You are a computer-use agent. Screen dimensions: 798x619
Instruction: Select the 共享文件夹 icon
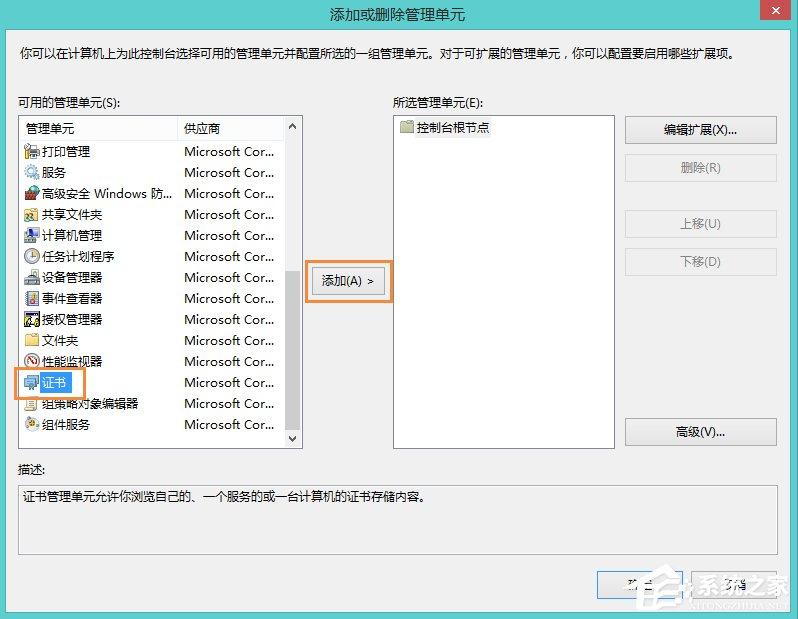(x=32, y=214)
